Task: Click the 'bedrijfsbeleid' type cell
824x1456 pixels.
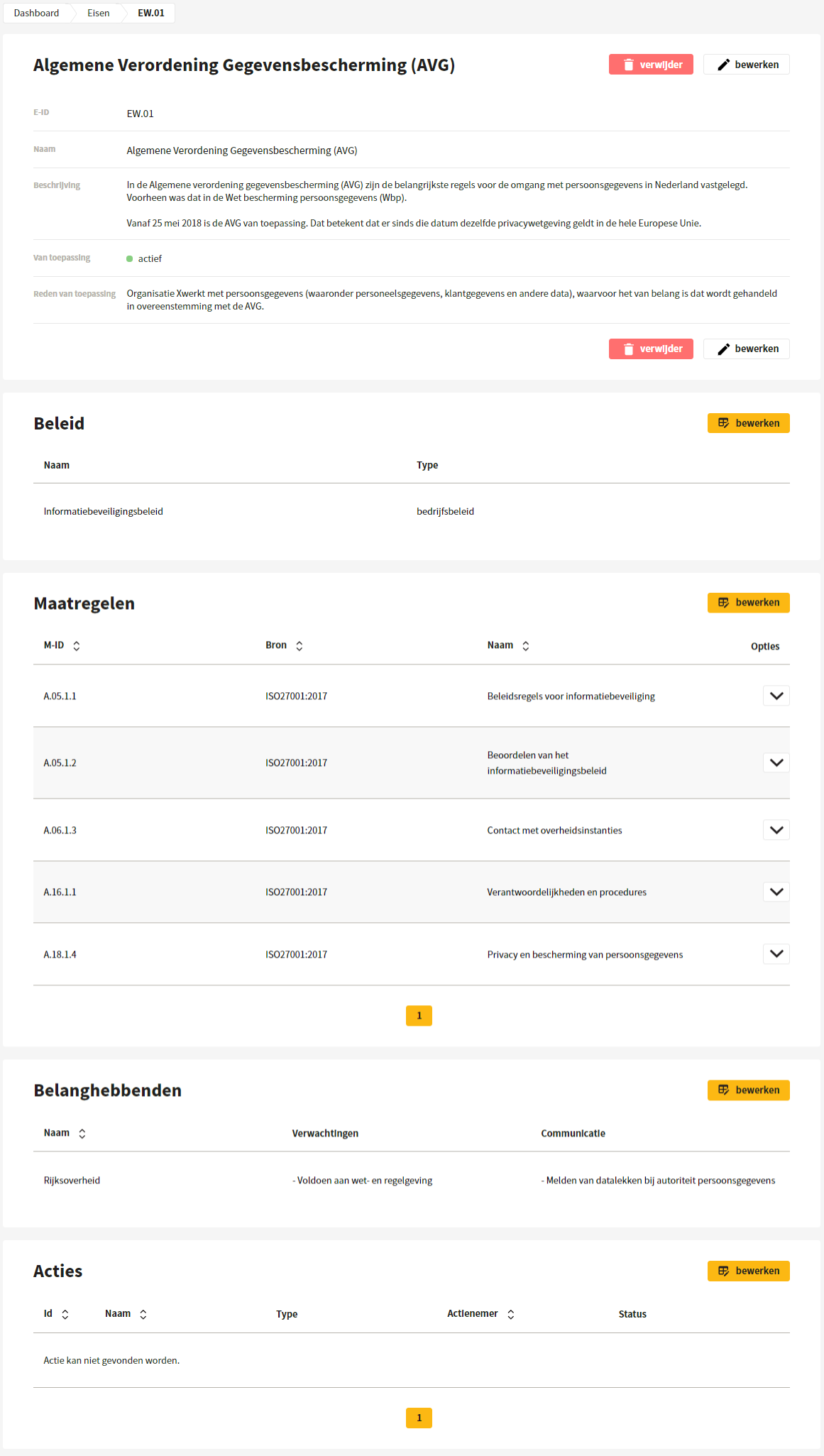Action: (445, 511)
